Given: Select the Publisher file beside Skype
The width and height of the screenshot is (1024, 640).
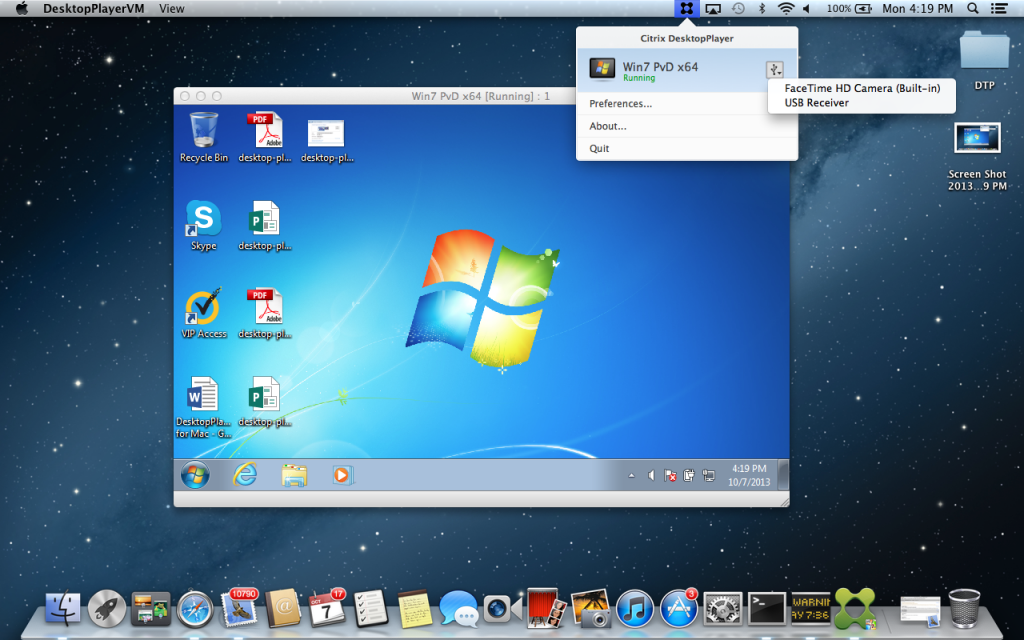Looking at the screenshot, I should (x=264, y=225).
